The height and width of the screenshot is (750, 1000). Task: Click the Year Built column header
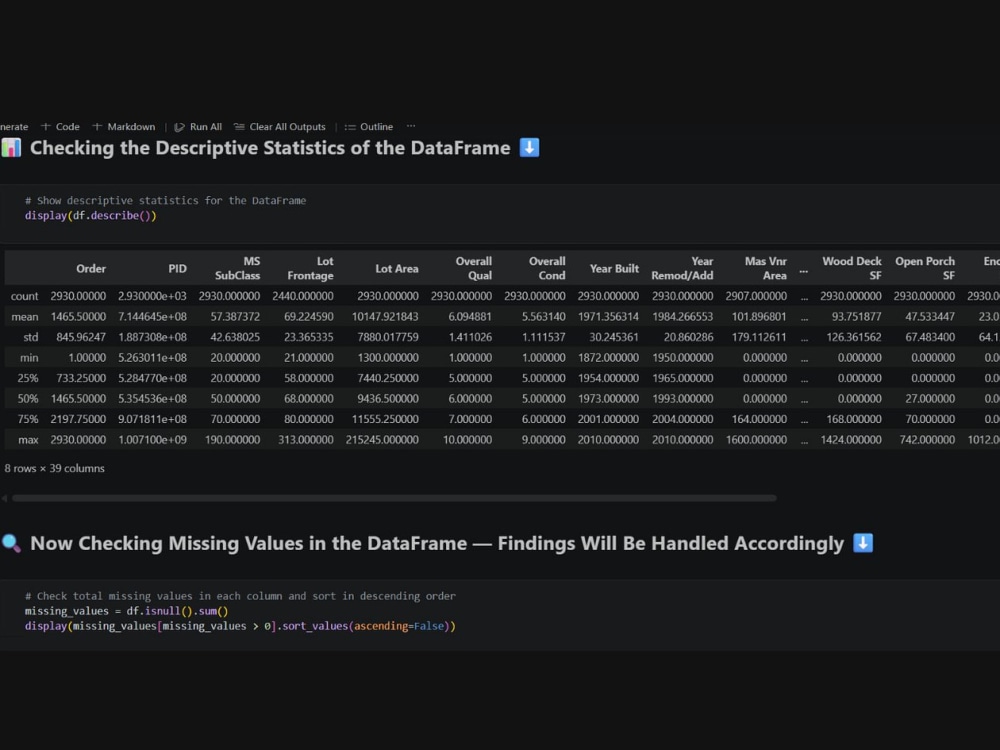coord(614,268)
